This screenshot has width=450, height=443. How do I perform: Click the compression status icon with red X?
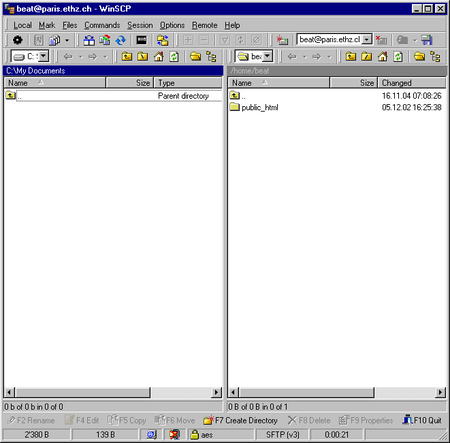(174, 435)
